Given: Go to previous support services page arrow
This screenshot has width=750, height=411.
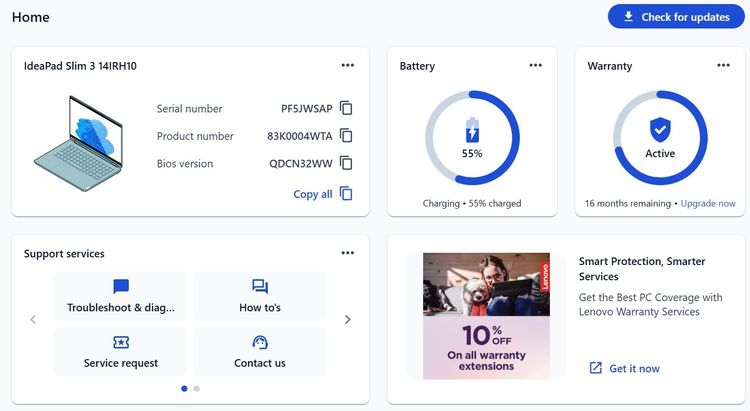Looking at the screenshot, I should tap(33, 319).
